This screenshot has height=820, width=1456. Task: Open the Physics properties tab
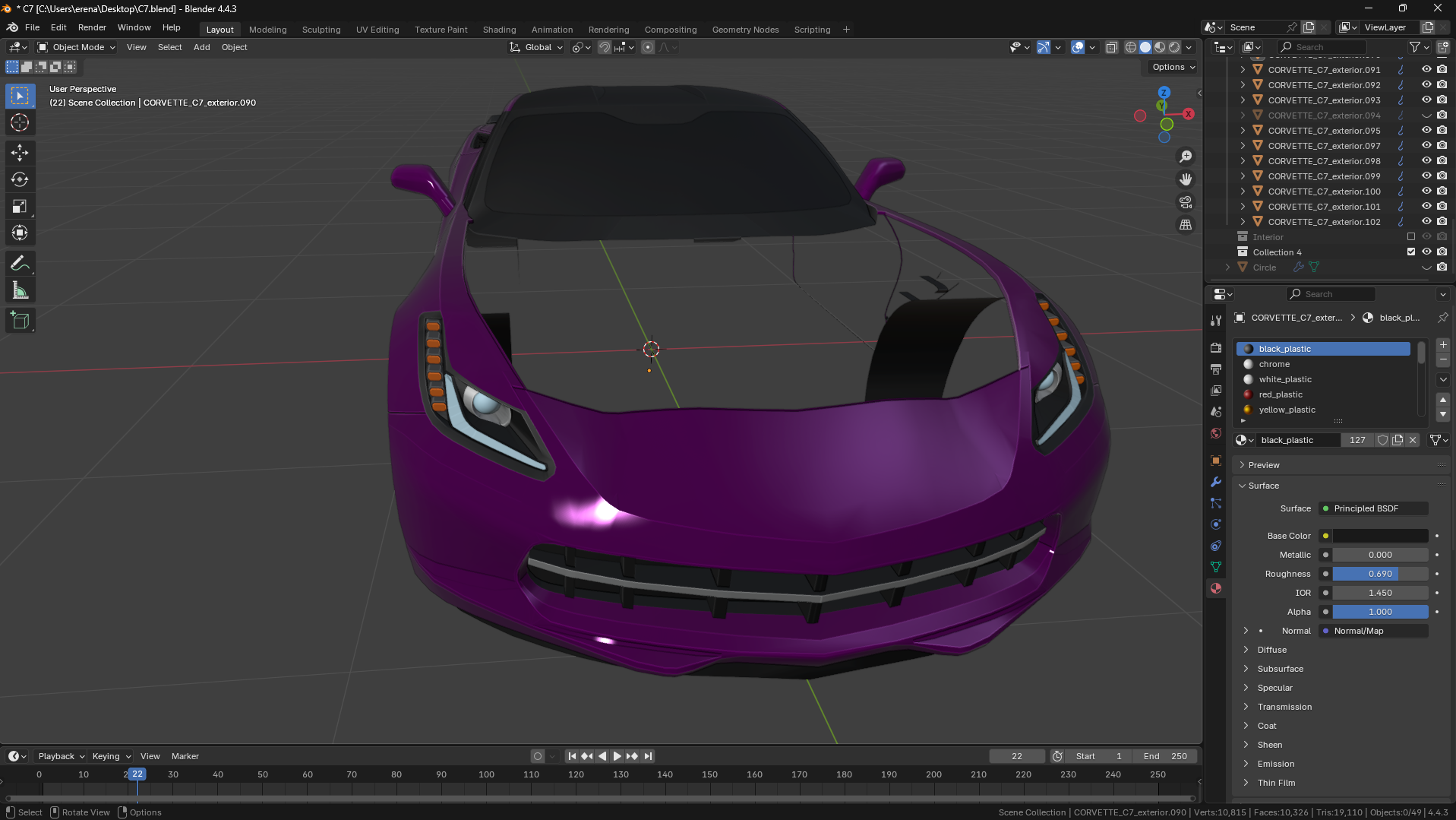1216,524
